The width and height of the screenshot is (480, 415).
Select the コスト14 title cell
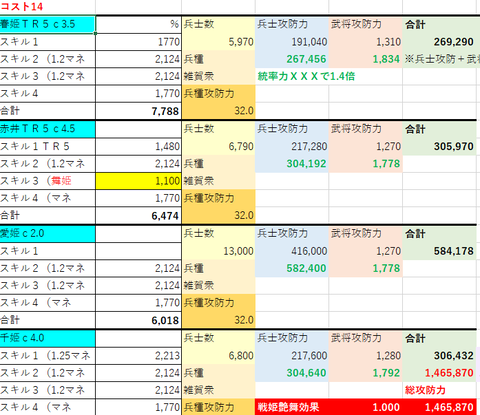(48, 7)
